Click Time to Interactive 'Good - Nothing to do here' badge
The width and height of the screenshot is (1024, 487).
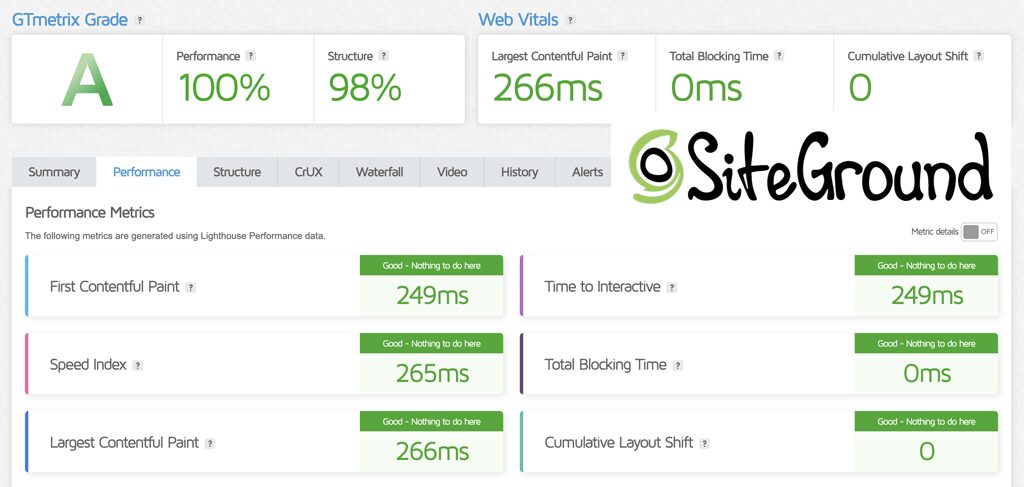click(926, 266)
